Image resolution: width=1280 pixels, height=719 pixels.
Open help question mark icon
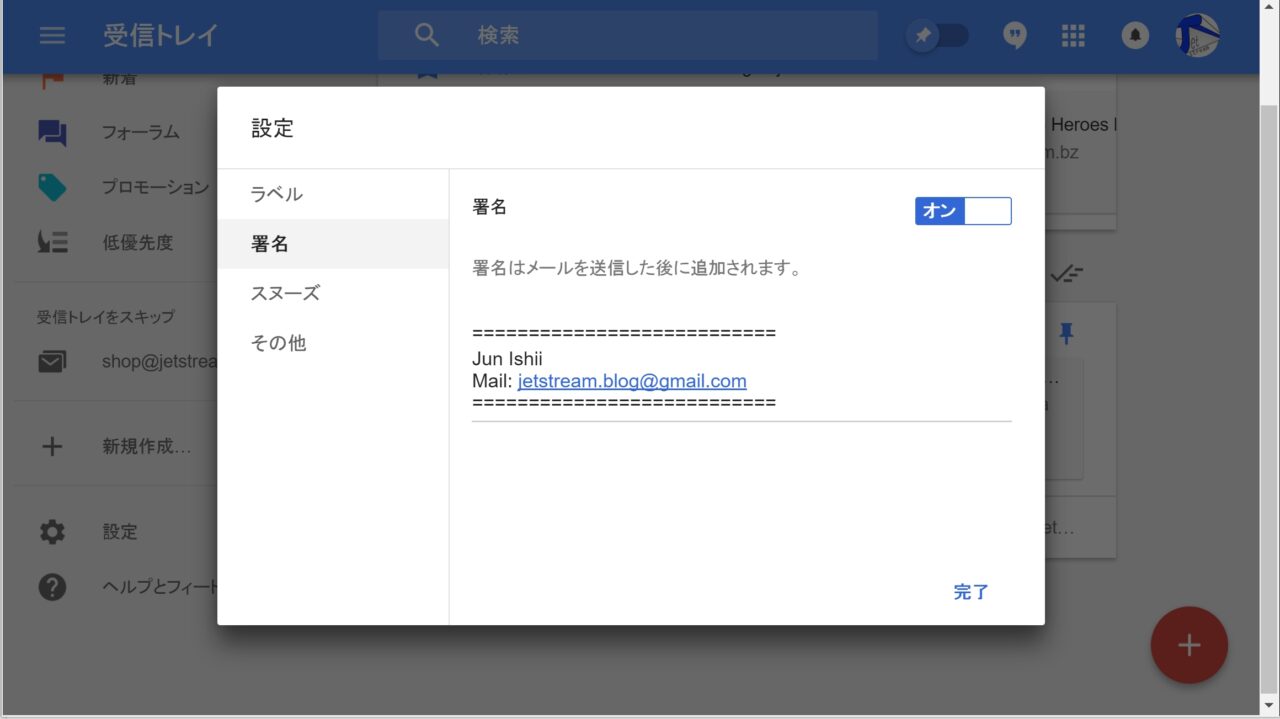52,587
